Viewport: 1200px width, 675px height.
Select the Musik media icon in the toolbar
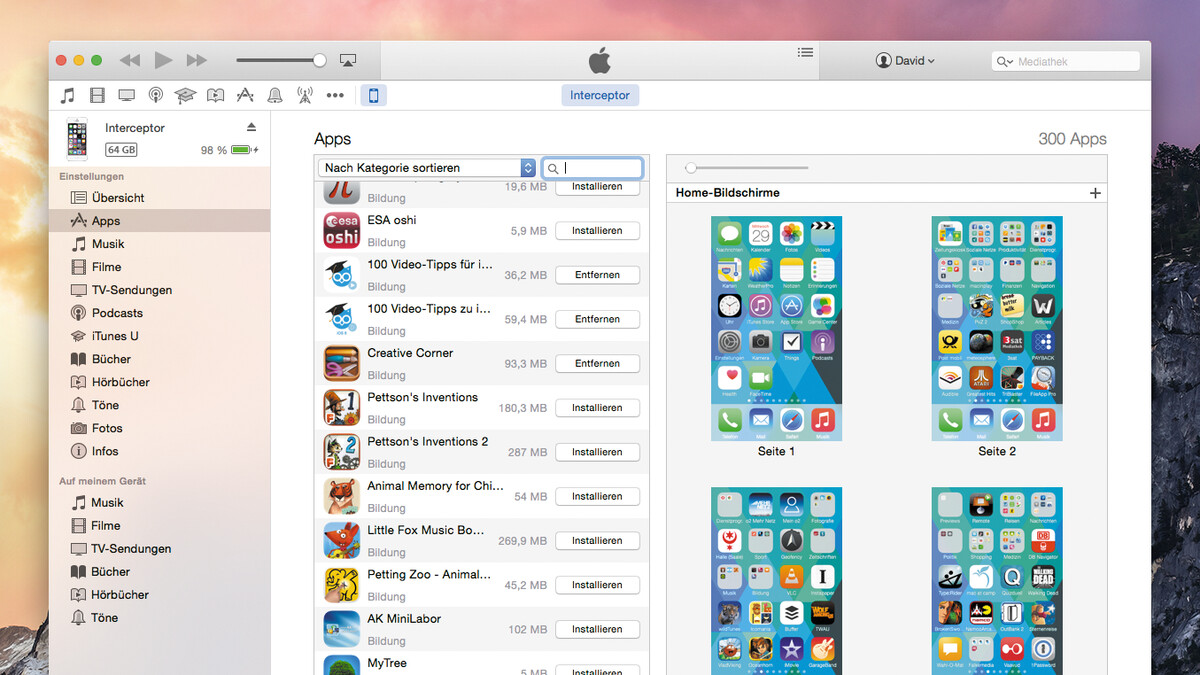[x=67, y=95]
